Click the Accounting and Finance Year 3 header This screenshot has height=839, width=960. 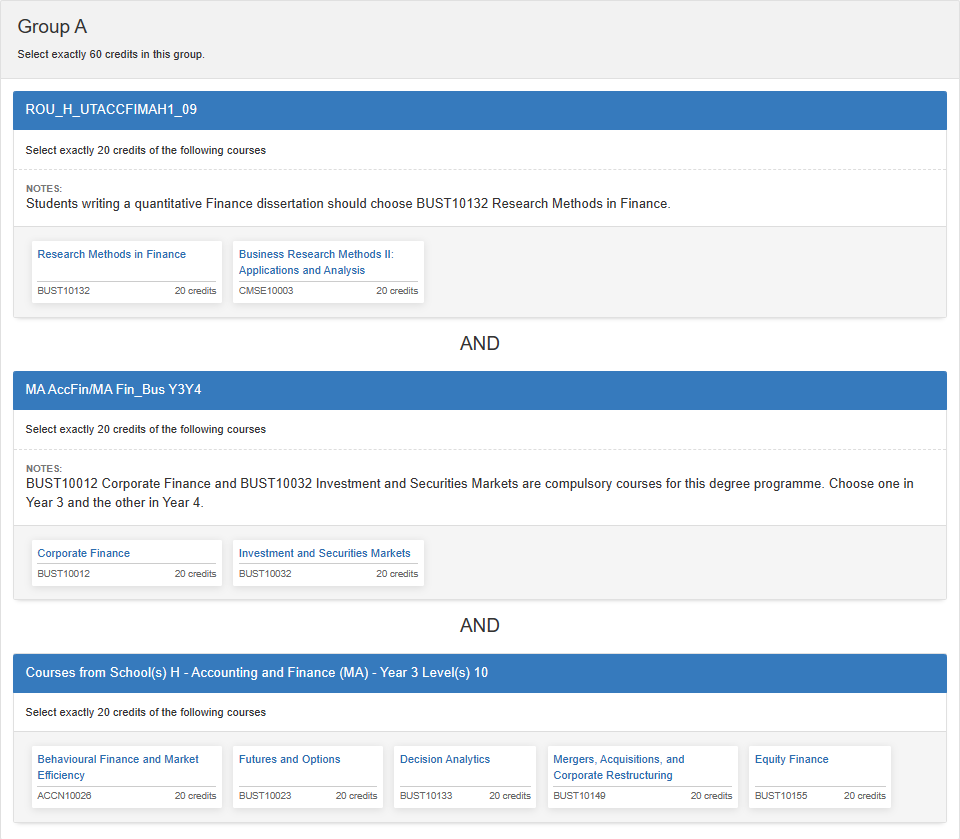pos(480,673)
